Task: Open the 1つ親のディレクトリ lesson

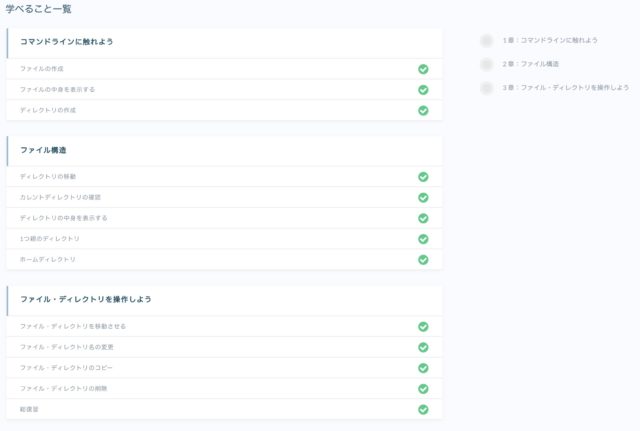Action: click(x=50, y=239)
